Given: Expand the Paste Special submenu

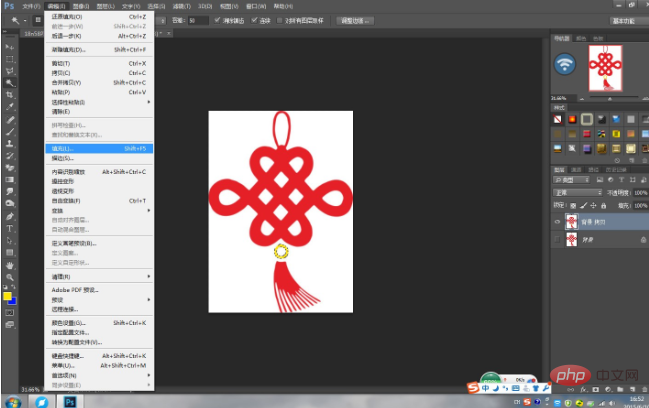Looking at the screenshot, I should [99, 102].
